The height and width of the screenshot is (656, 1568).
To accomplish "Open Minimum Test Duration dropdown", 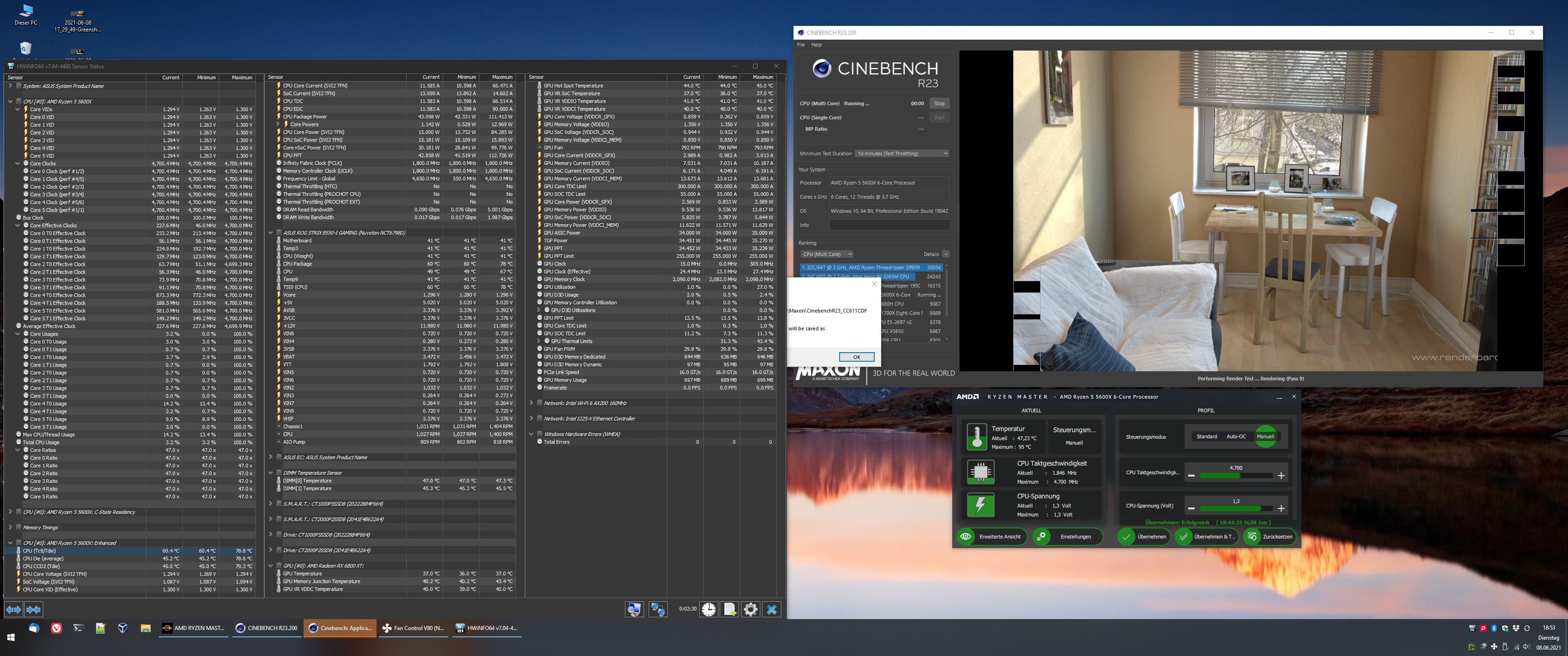I will coord(902,154).
